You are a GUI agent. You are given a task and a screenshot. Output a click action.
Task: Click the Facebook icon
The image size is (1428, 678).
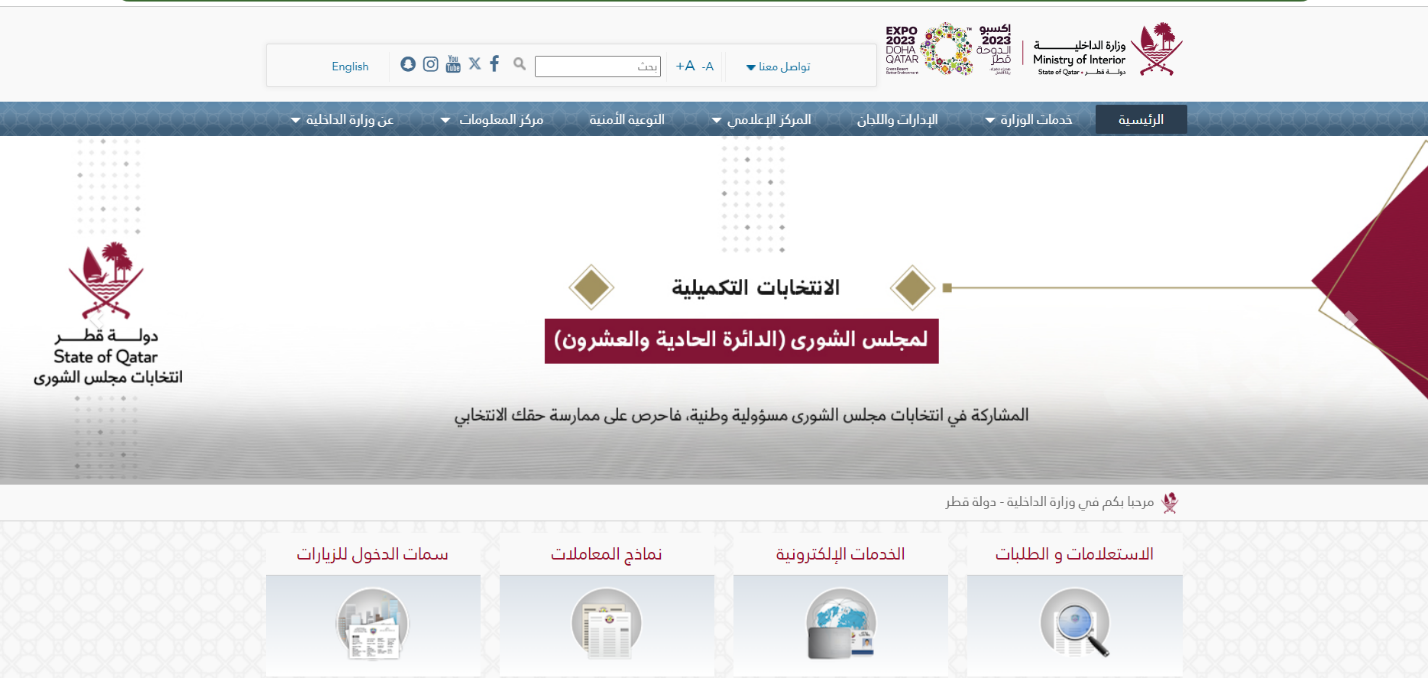point(494,64)
